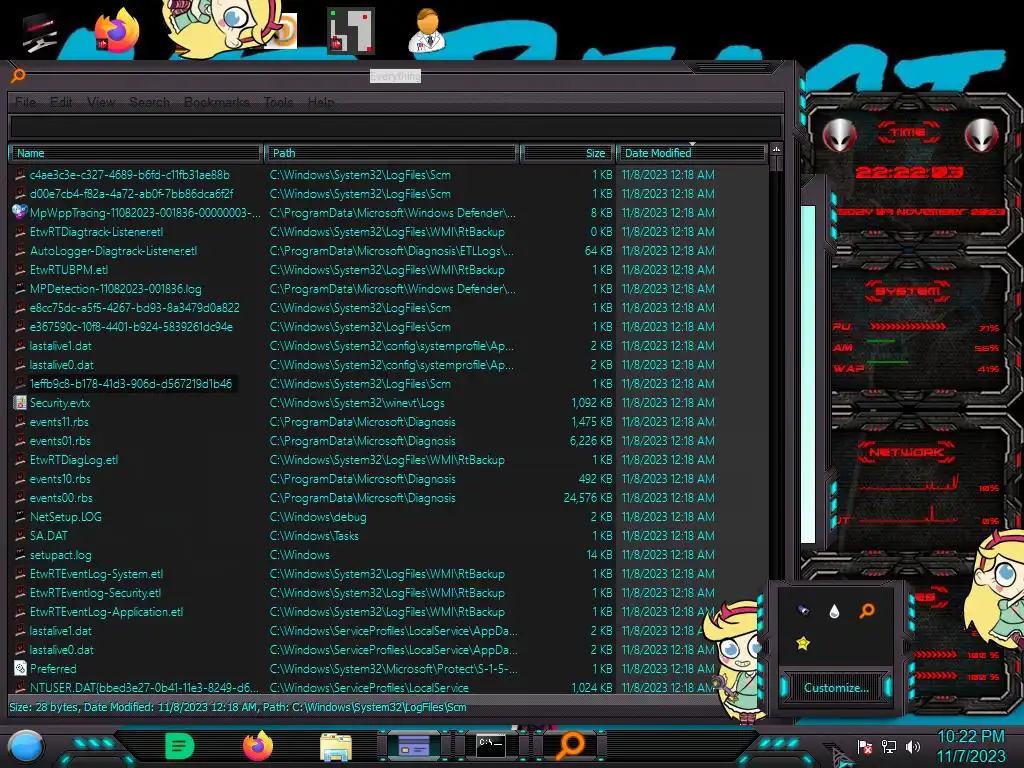The image size is (1024, 768).
Task: Click the Everything magnifier icon in tray popup
Action: click(867, 611)
